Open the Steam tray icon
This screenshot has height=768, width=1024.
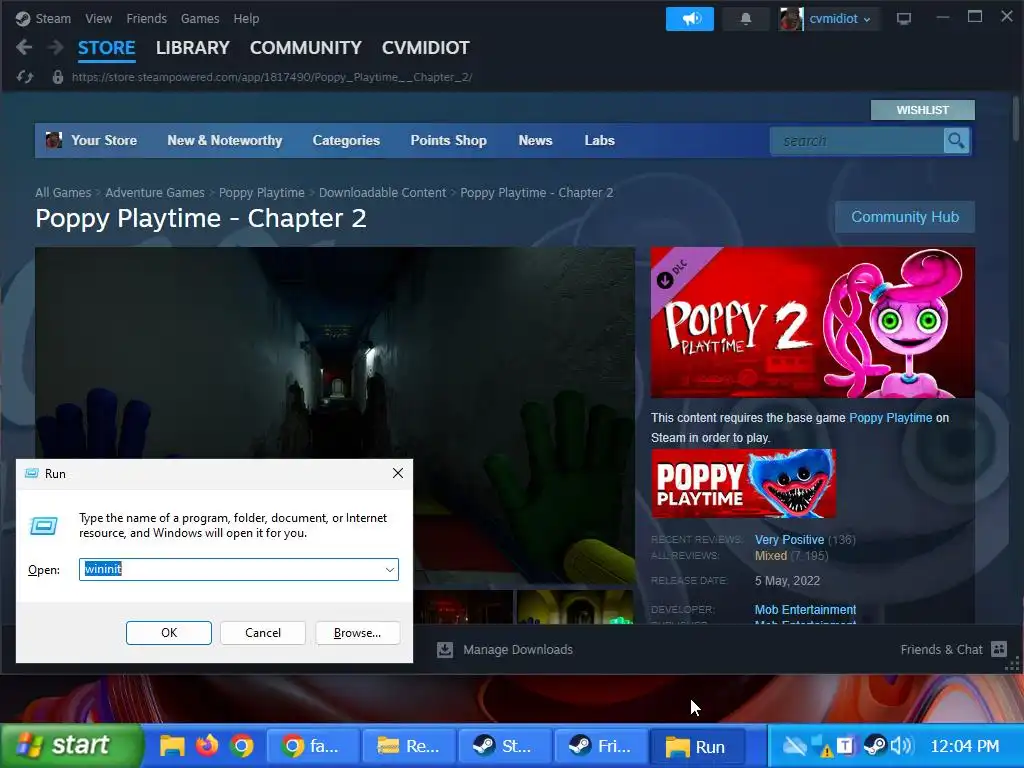point(875,746)
